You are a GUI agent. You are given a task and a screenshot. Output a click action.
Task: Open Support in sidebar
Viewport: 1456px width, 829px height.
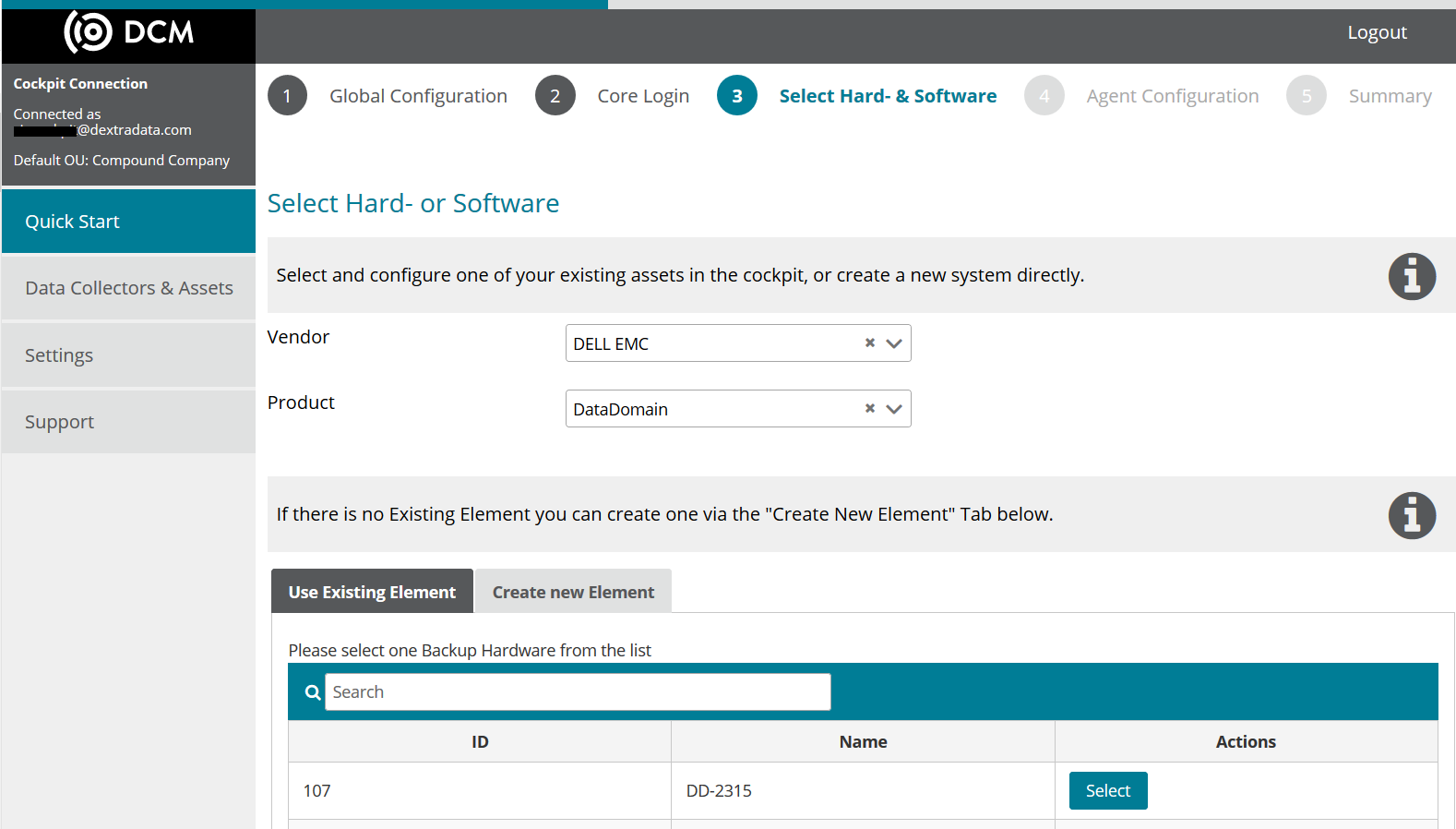[128, 422]
